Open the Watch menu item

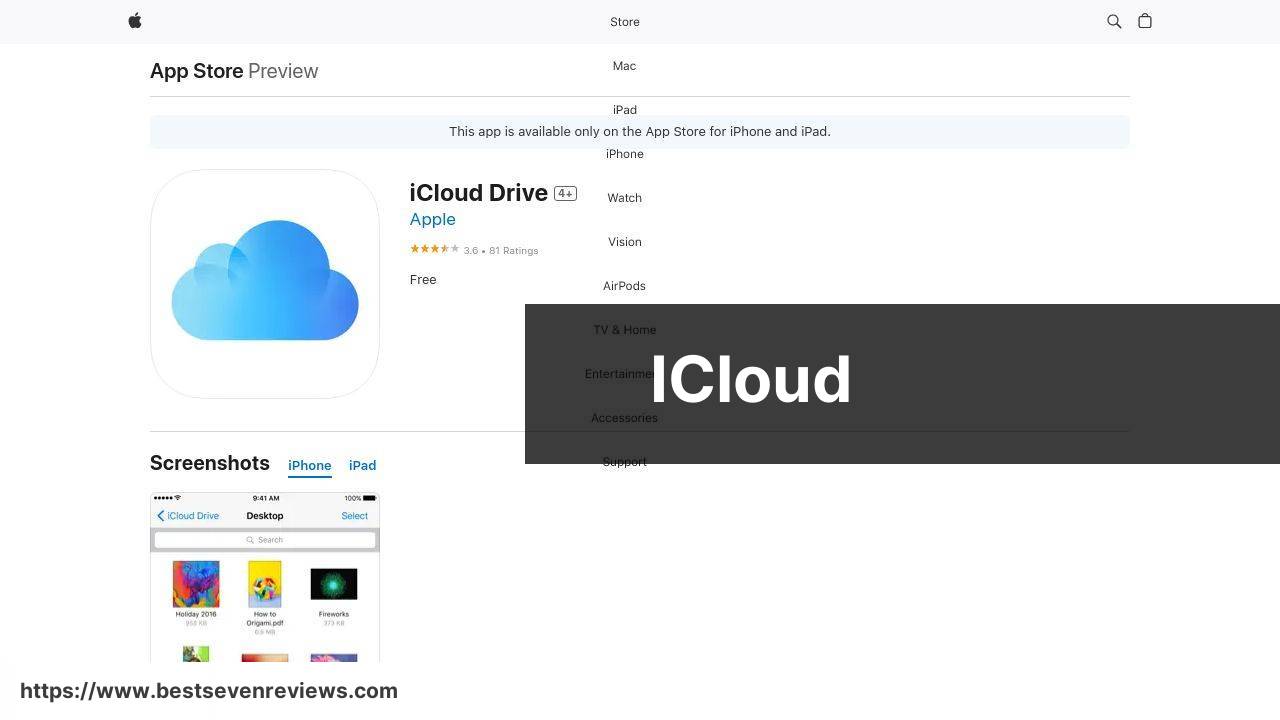click(625, 198)
